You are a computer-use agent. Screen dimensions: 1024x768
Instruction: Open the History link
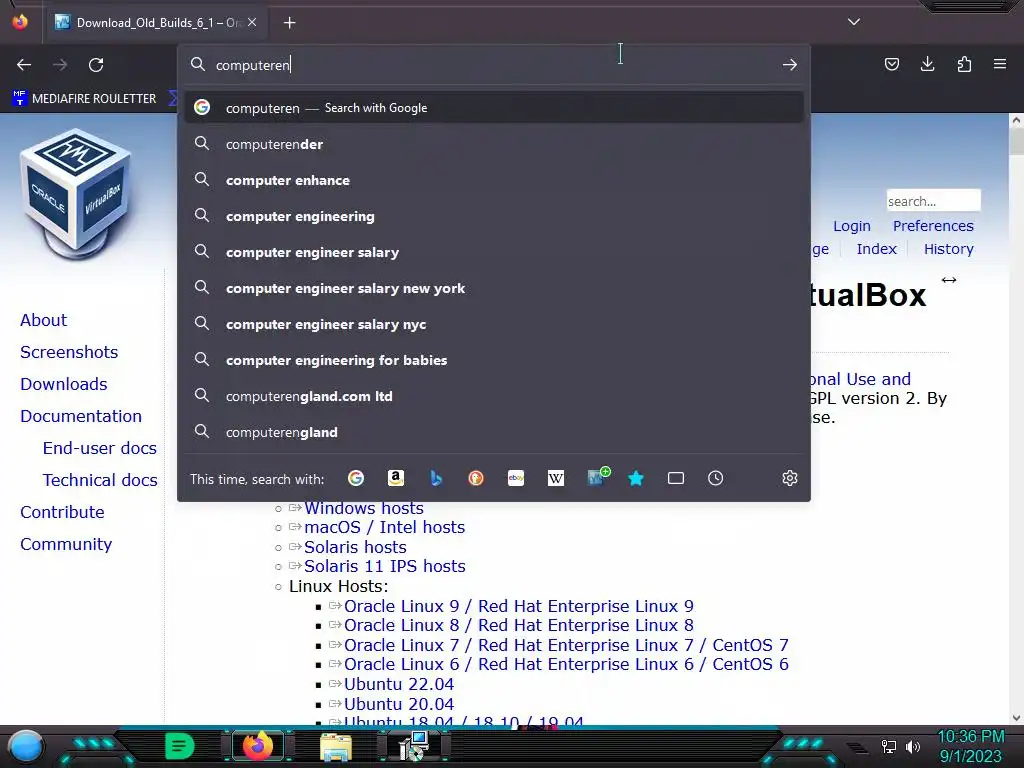coord(948,249)
